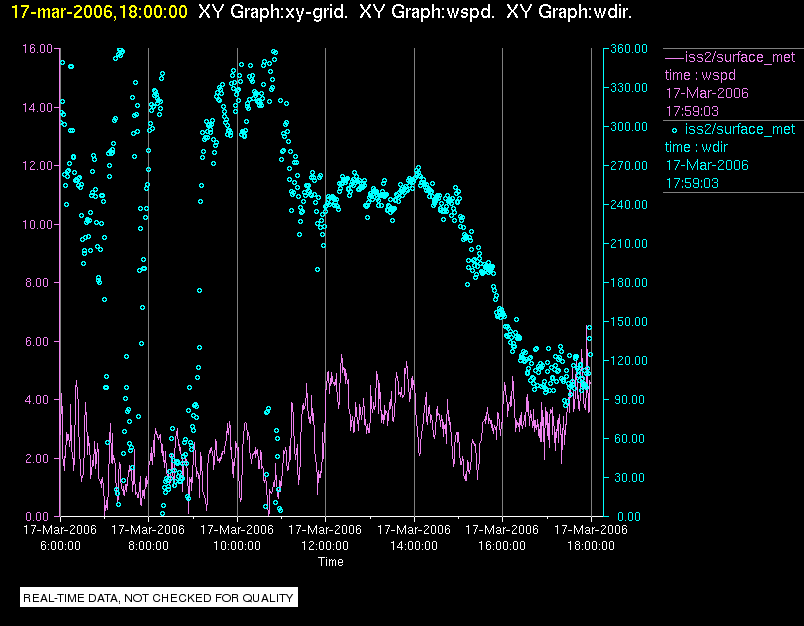Click the 270.00 wind direction axis label

(x=629, y=166)
